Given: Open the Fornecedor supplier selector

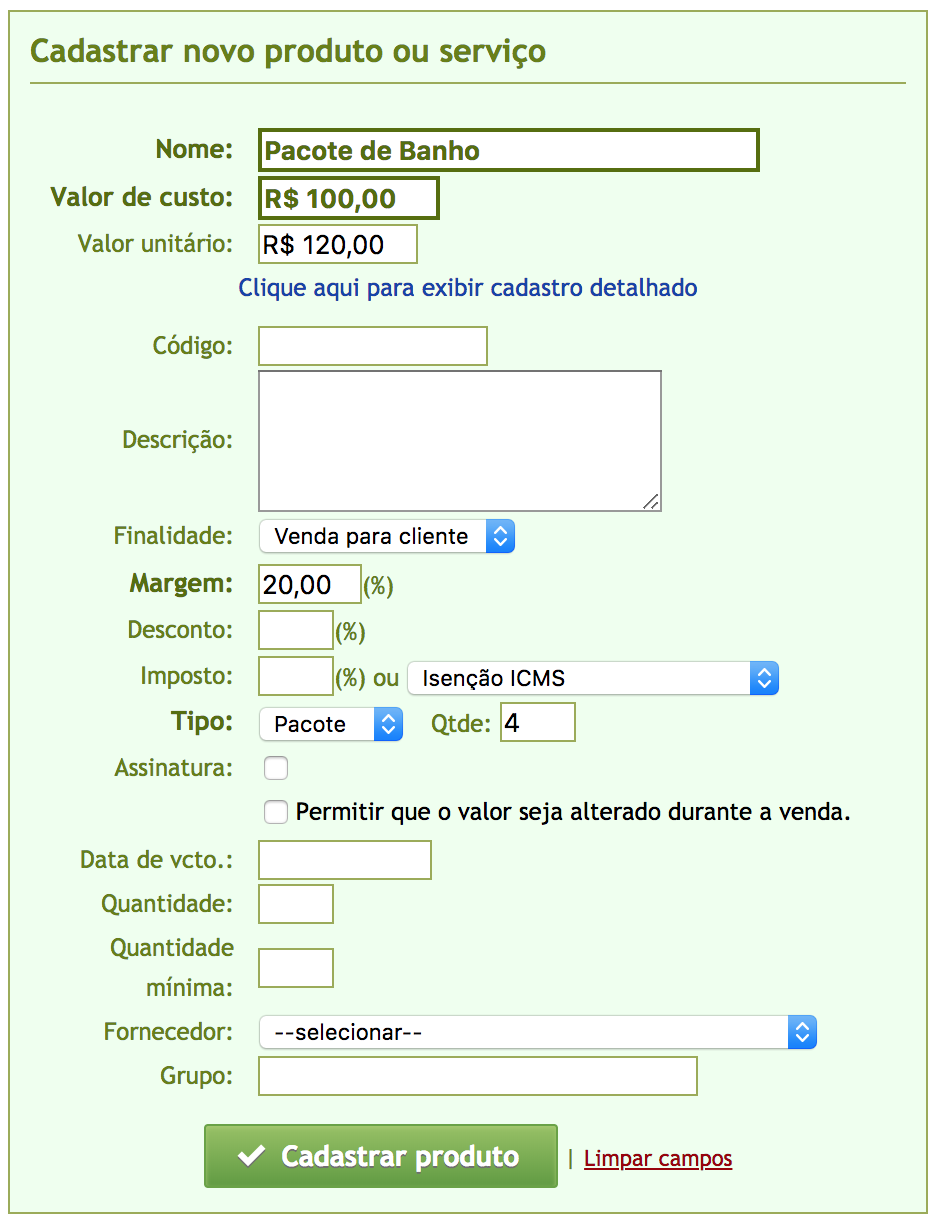Looking at the screenshot, I should point(538,1032).
